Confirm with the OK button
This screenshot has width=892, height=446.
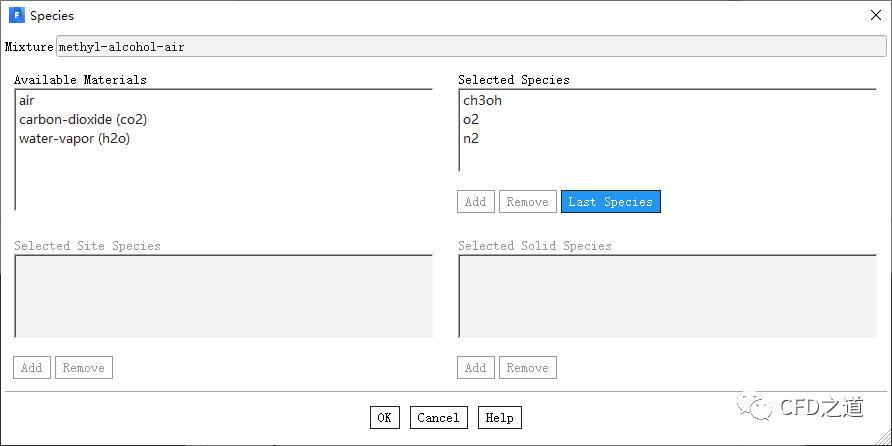click(x=385, y=418)
